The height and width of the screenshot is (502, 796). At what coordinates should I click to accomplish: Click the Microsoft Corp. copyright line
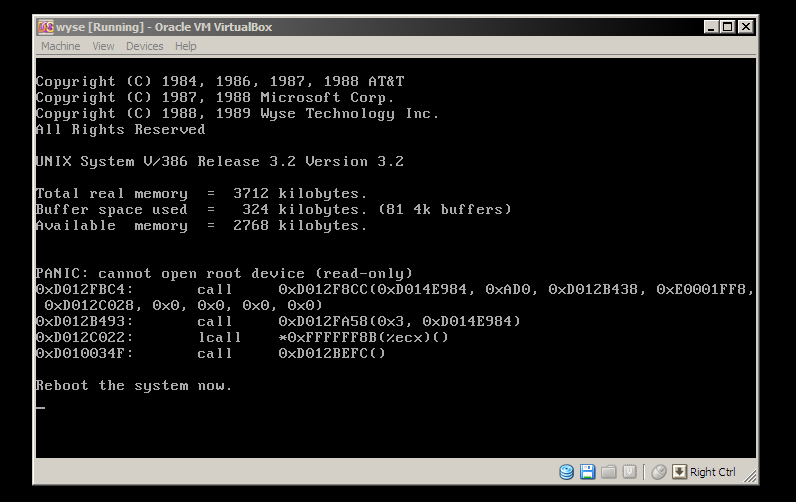[214, 97]
